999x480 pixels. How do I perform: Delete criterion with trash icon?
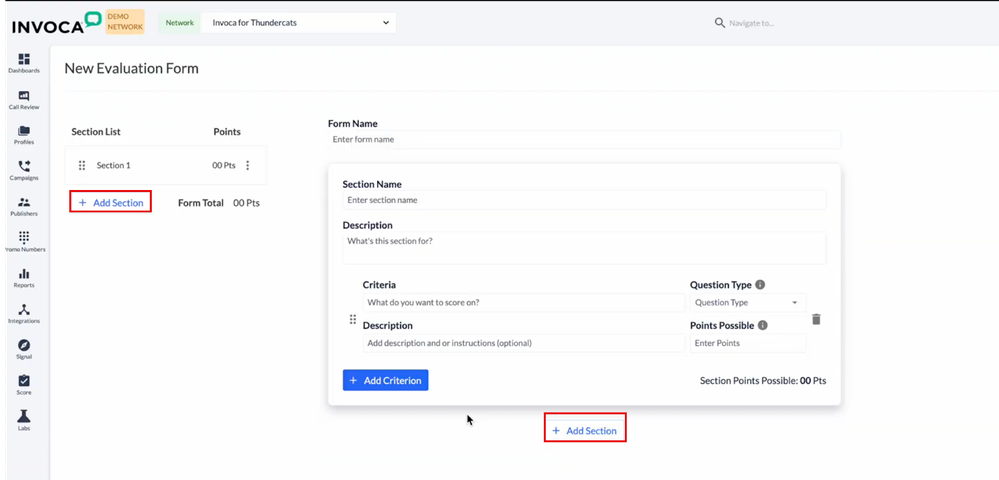(x=816, y=319)
